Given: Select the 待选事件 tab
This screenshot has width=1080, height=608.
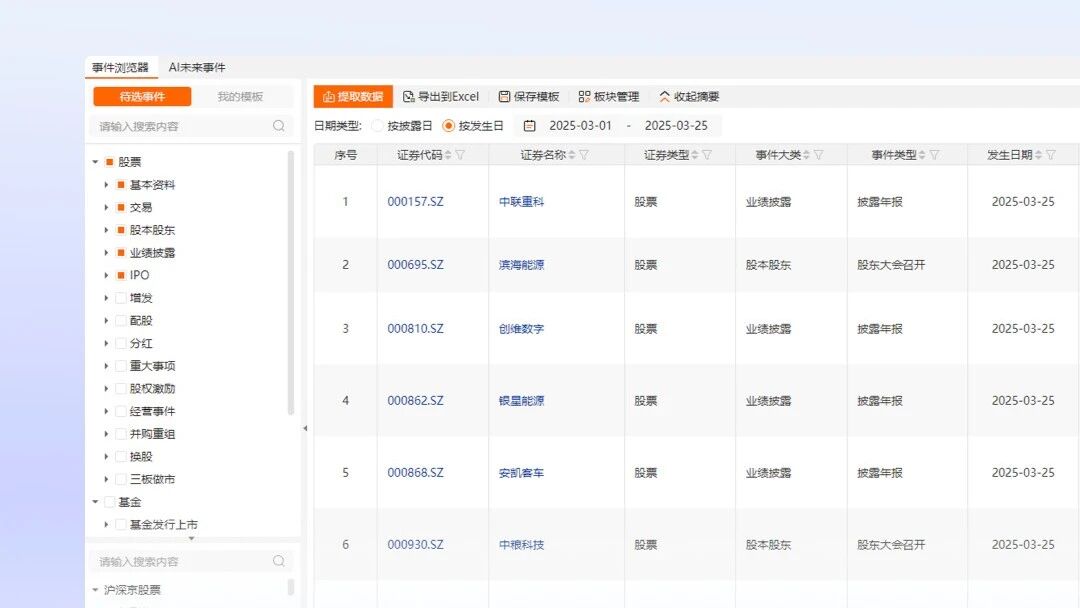Looking at the screenshot, I should coord(142,96).
